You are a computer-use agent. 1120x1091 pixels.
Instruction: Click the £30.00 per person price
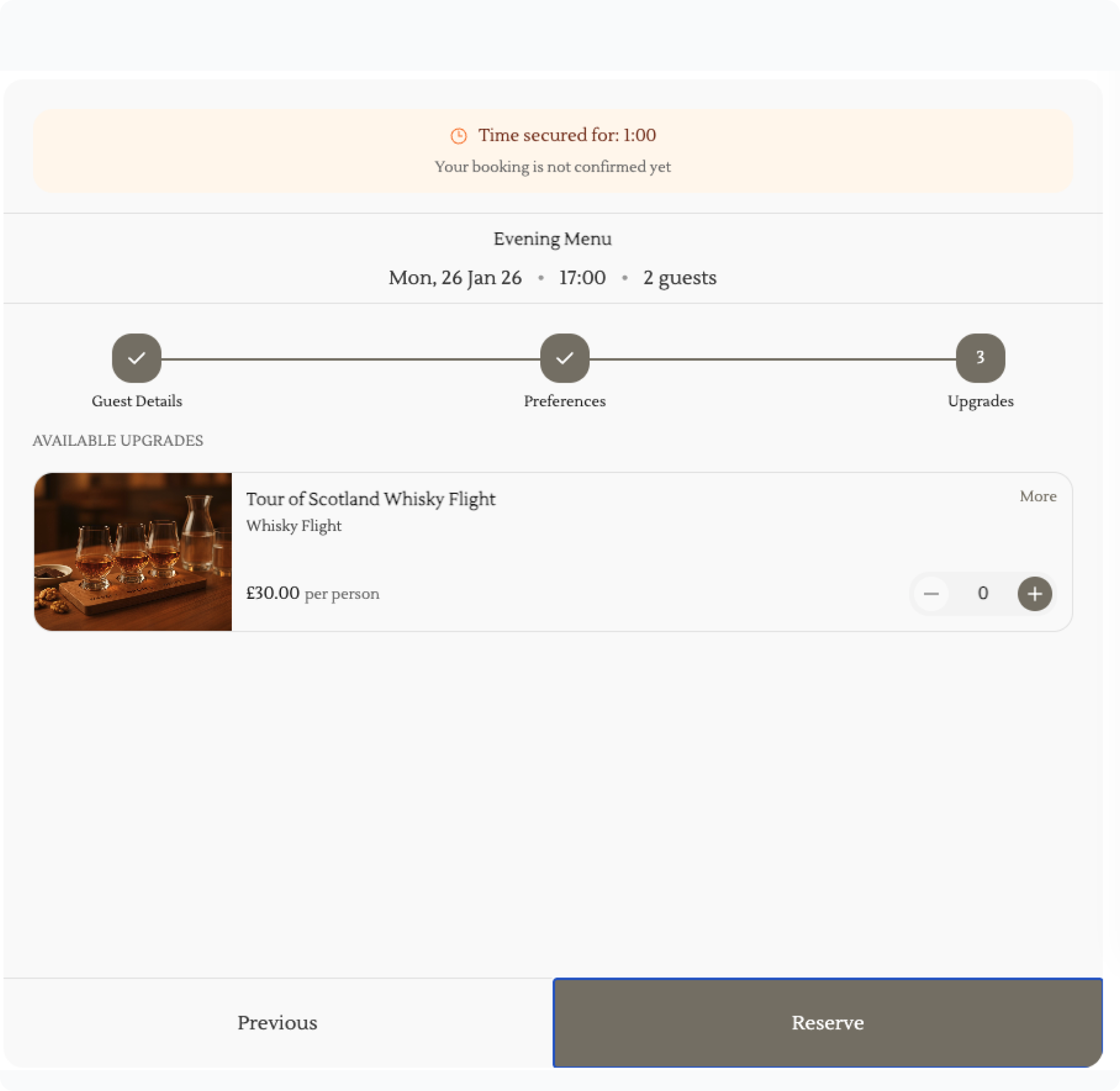[x=312, y=593]
